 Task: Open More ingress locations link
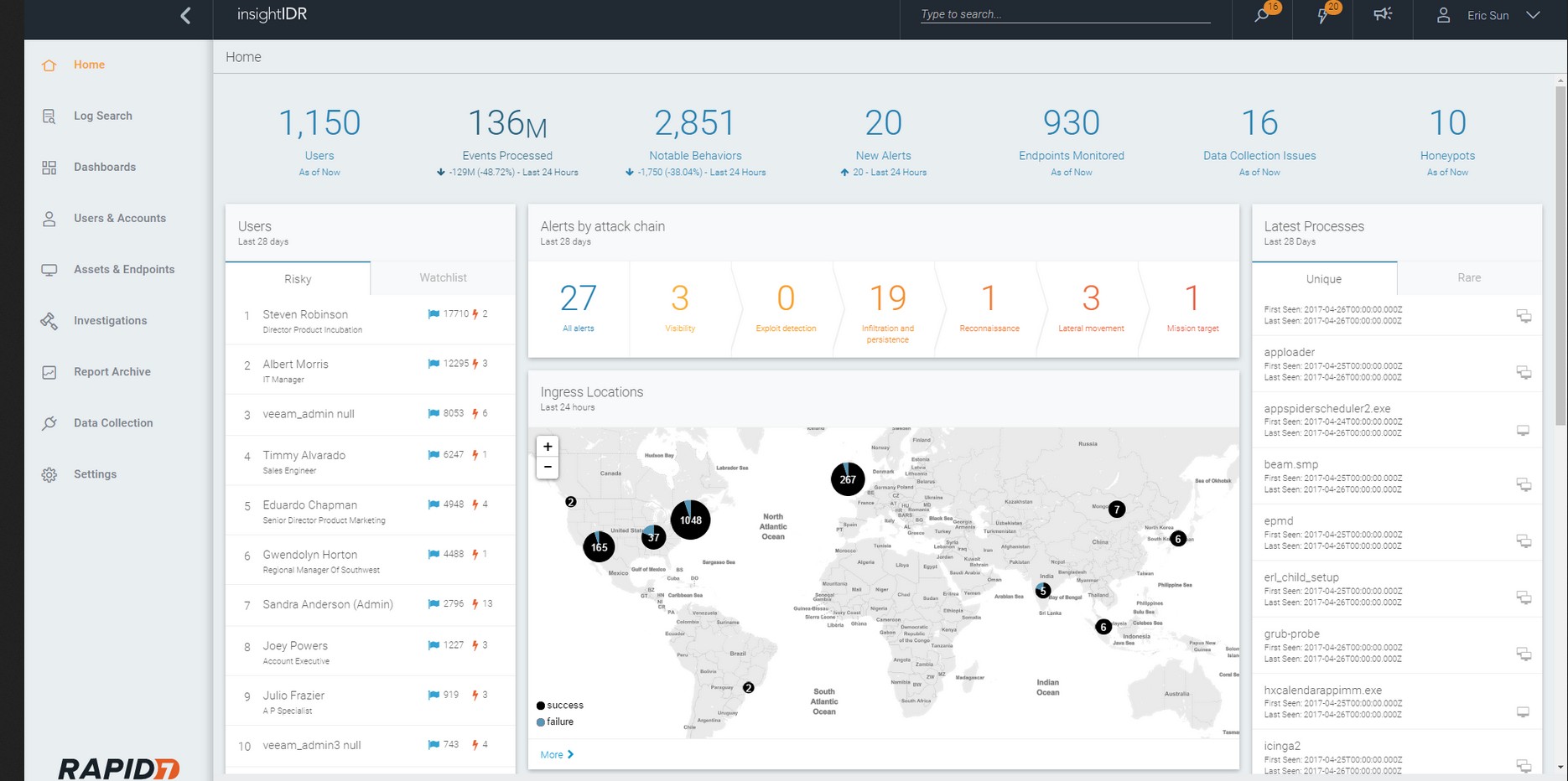click(557, 754)
